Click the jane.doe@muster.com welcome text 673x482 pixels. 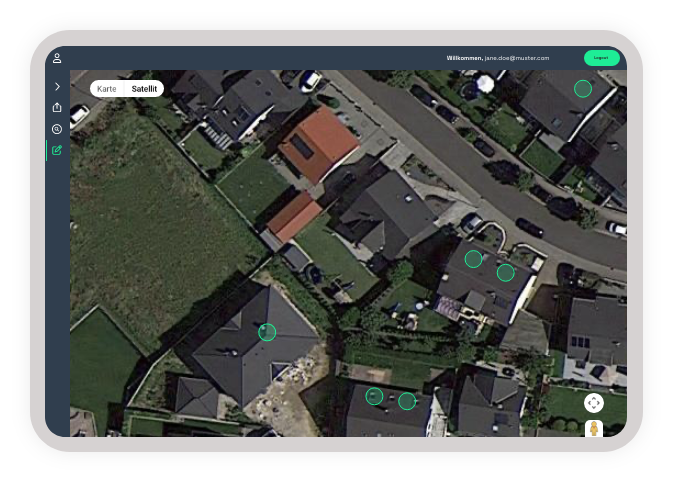point(497,58)
